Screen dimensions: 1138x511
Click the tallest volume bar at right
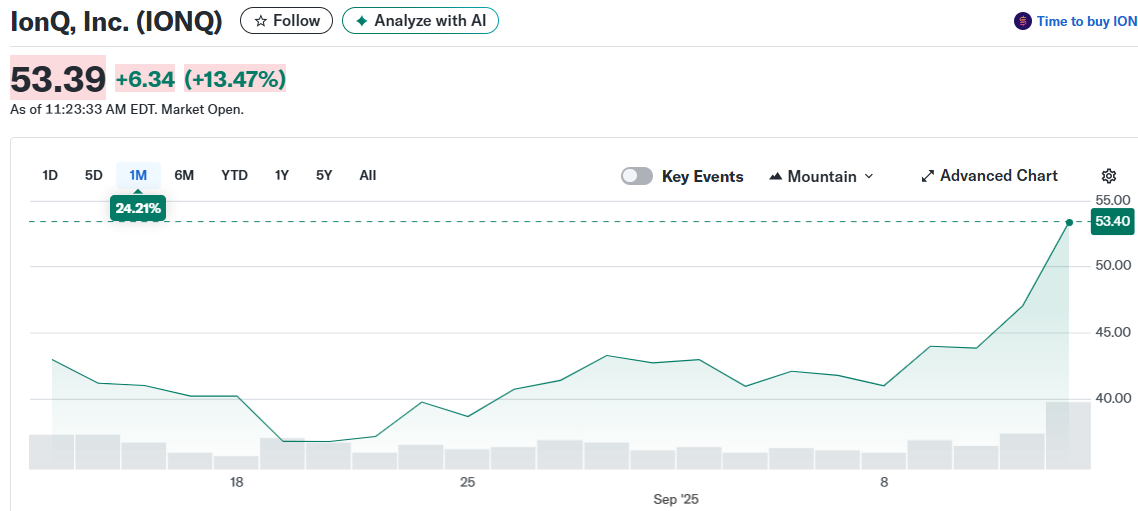1068,435
